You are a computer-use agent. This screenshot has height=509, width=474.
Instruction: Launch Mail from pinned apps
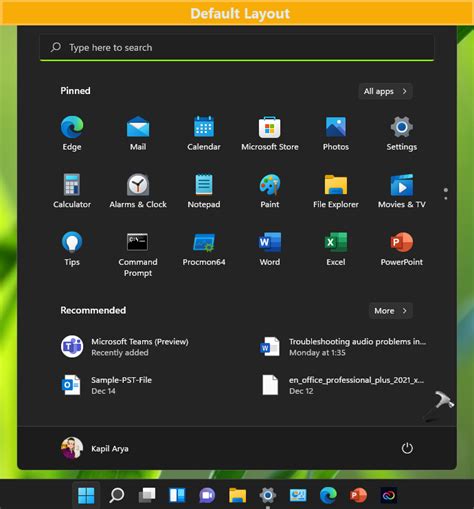click(138, 133)
